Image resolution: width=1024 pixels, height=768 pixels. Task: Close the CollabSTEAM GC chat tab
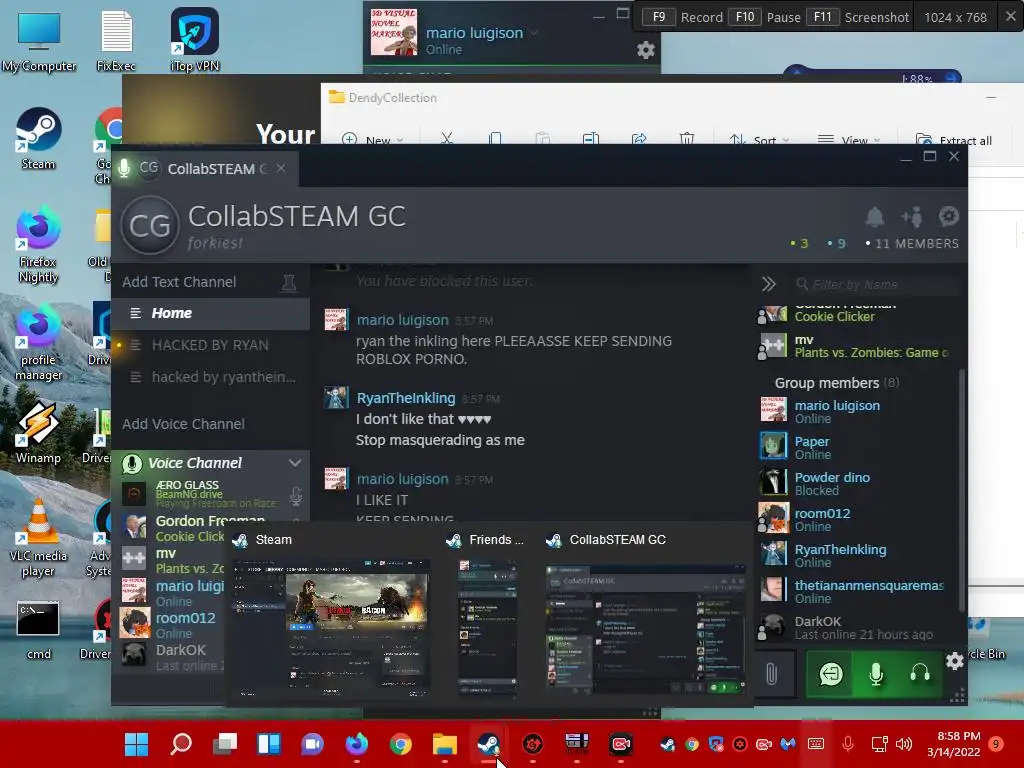tap(281, 168)
